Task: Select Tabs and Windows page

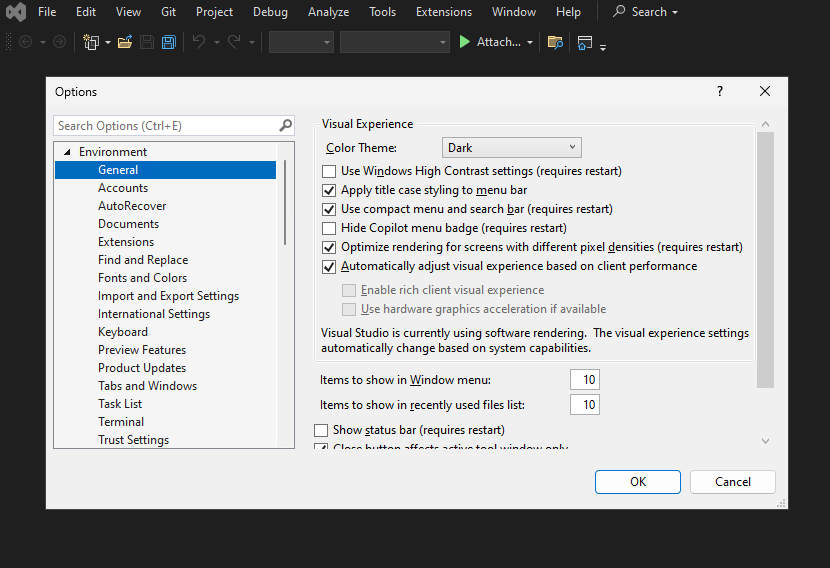Action: 147,386
